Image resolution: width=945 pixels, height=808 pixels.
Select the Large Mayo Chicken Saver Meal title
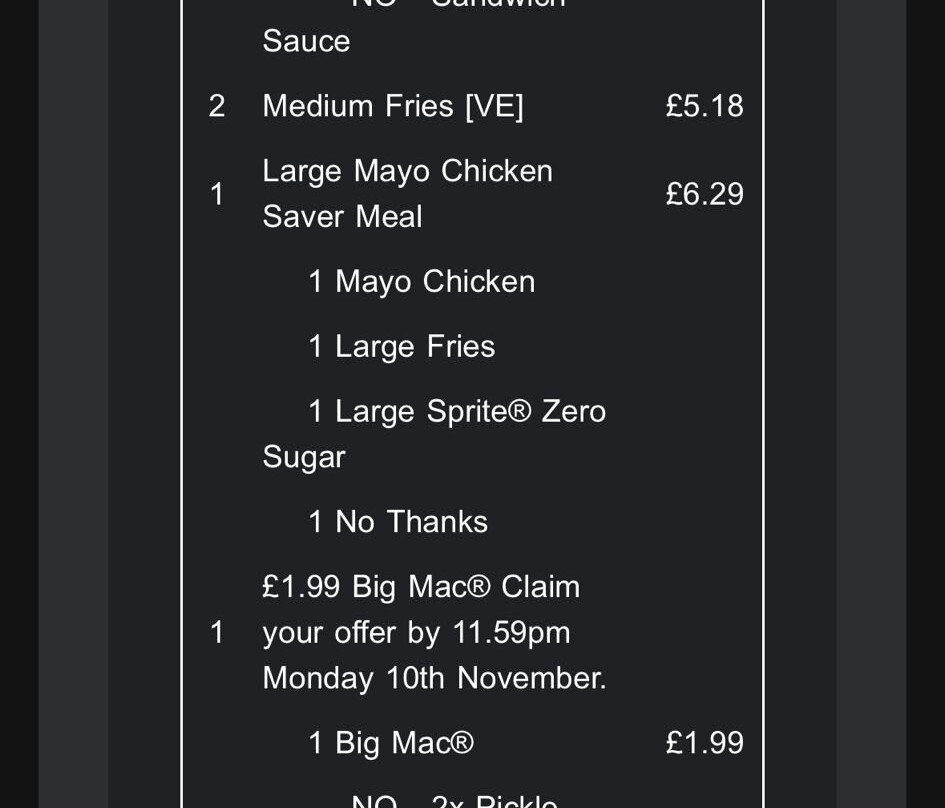[x=407, y=193]
